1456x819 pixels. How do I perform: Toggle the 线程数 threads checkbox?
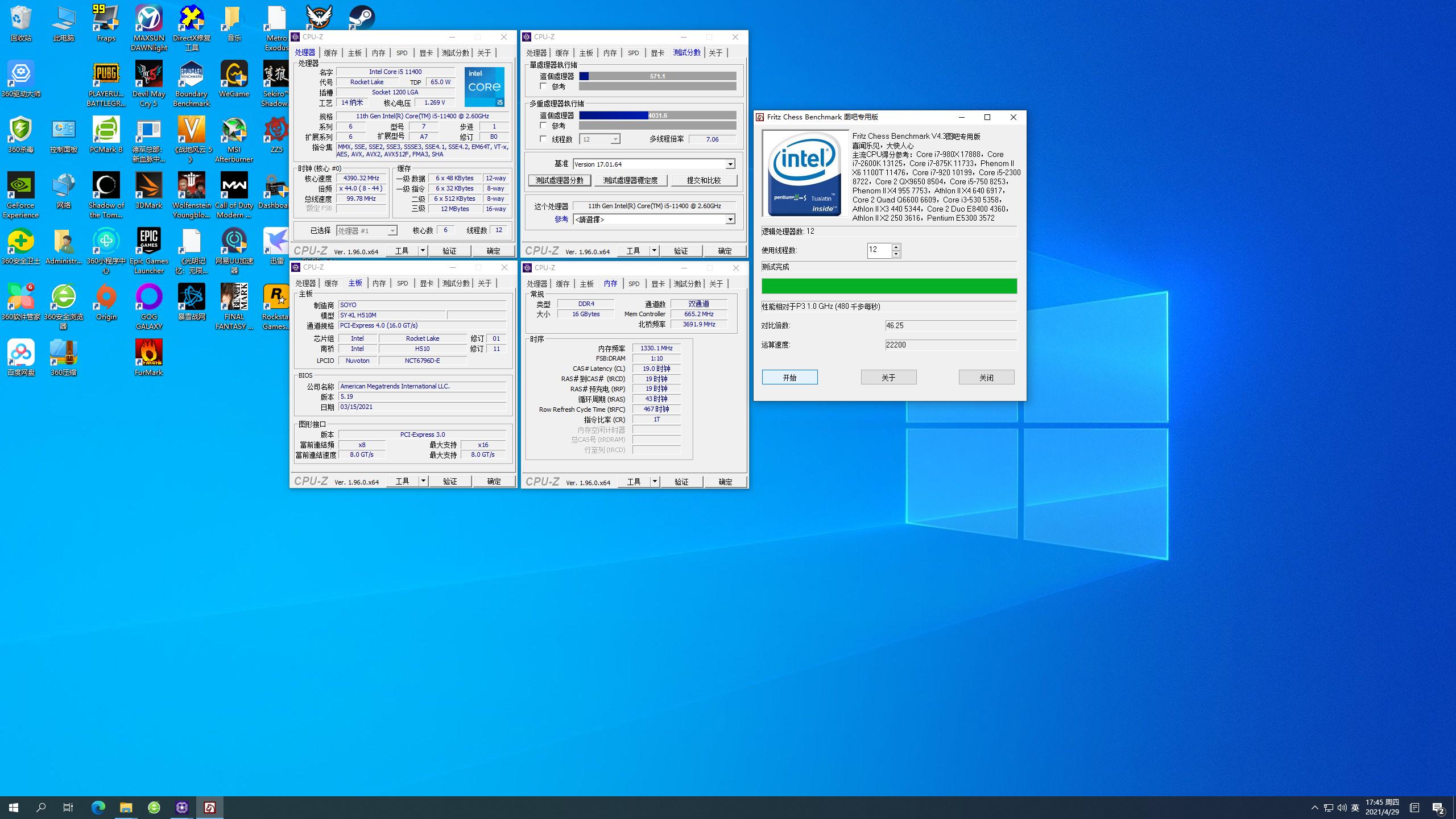[x=543, y=139]
